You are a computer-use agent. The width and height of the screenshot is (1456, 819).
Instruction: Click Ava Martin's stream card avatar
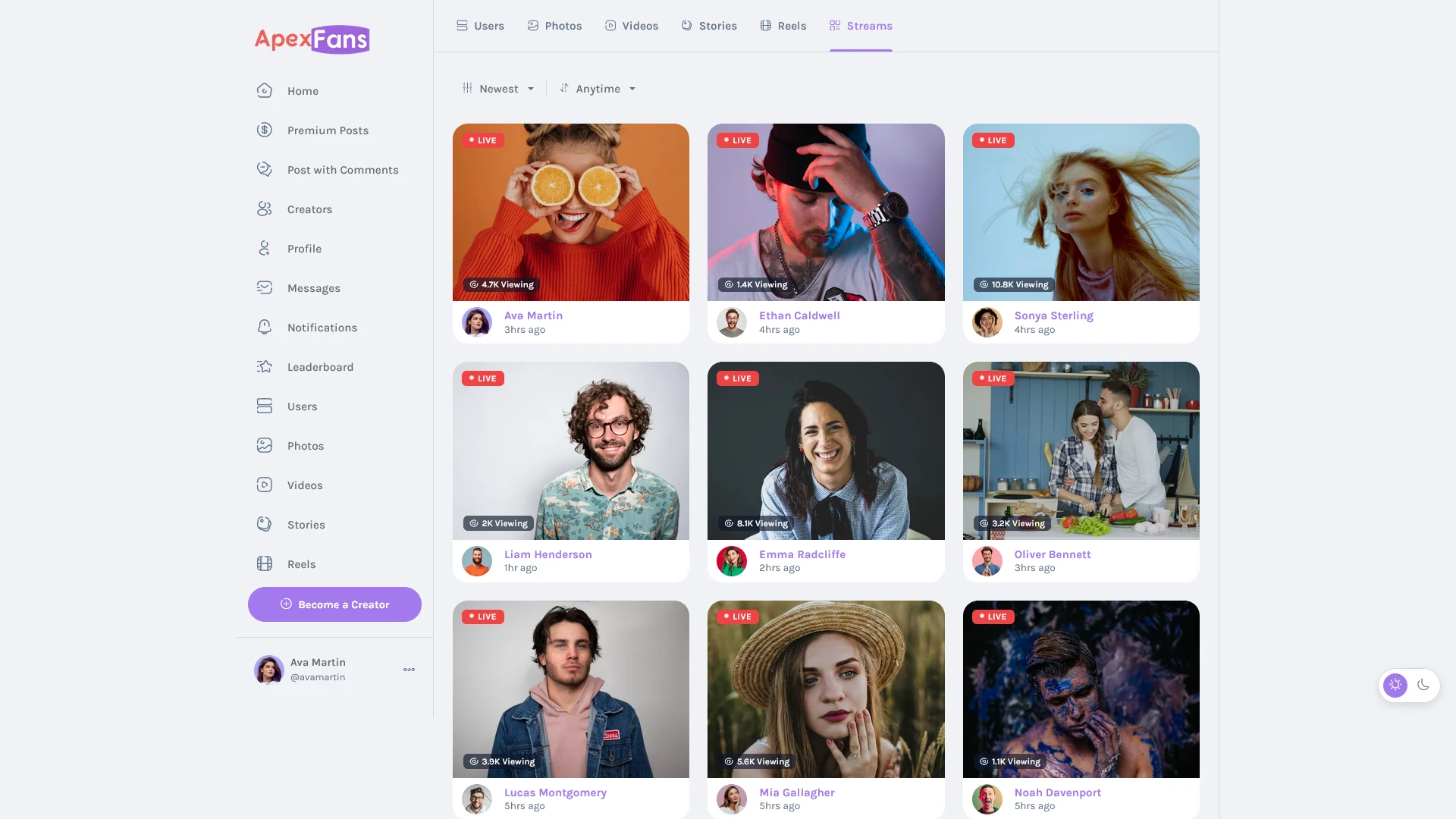click(x=477, y=322)
